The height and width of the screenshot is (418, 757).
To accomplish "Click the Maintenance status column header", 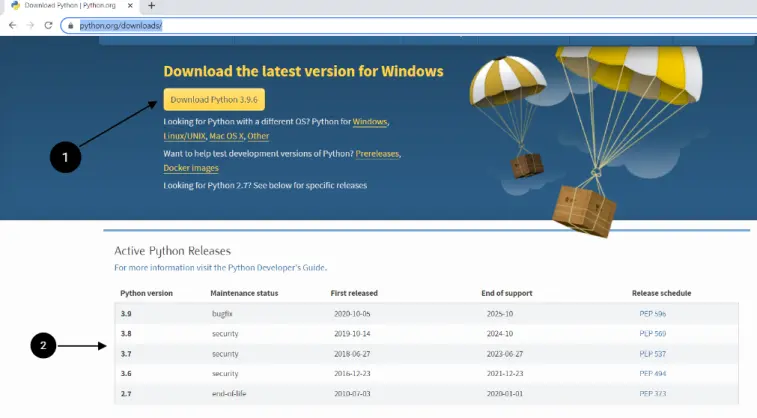I will 244,293.
